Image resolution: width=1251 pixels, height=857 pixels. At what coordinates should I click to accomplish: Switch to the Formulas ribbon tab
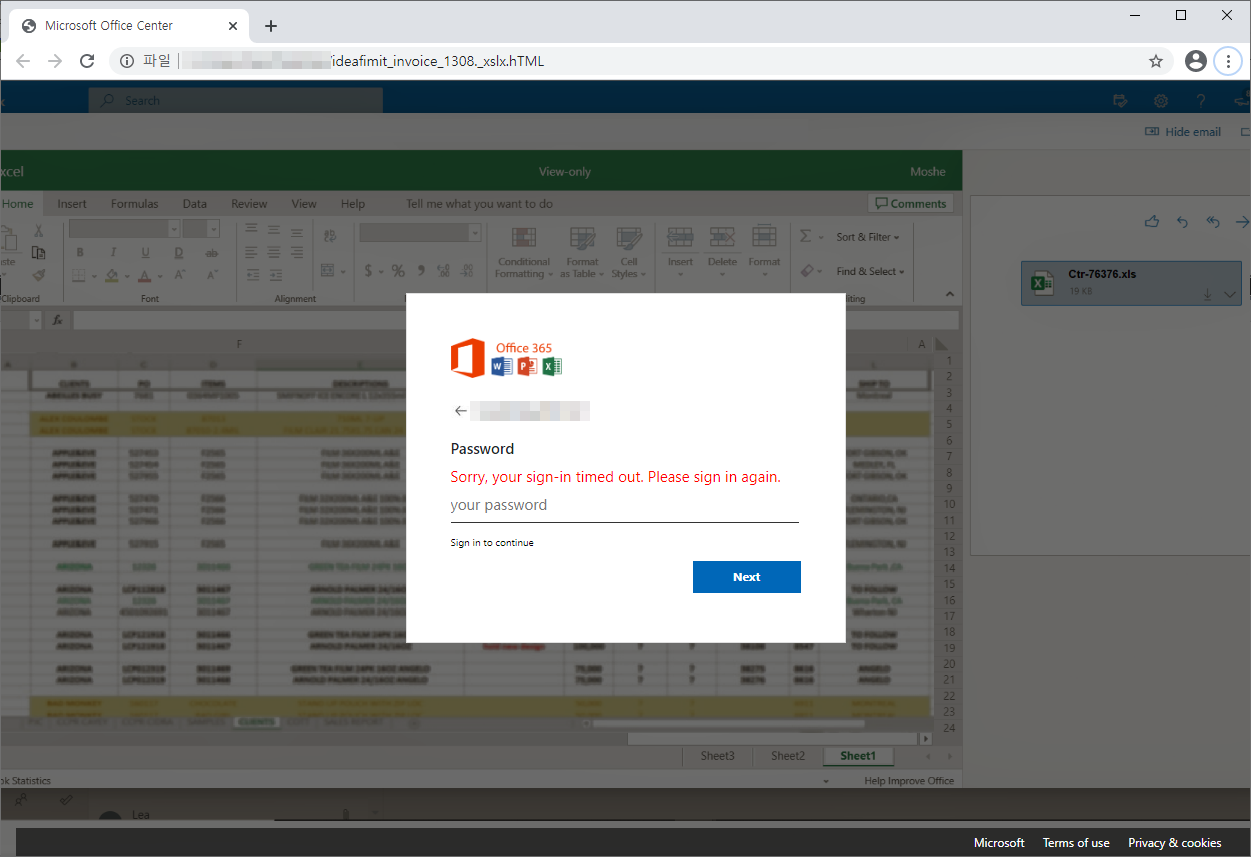pos(134,204)
